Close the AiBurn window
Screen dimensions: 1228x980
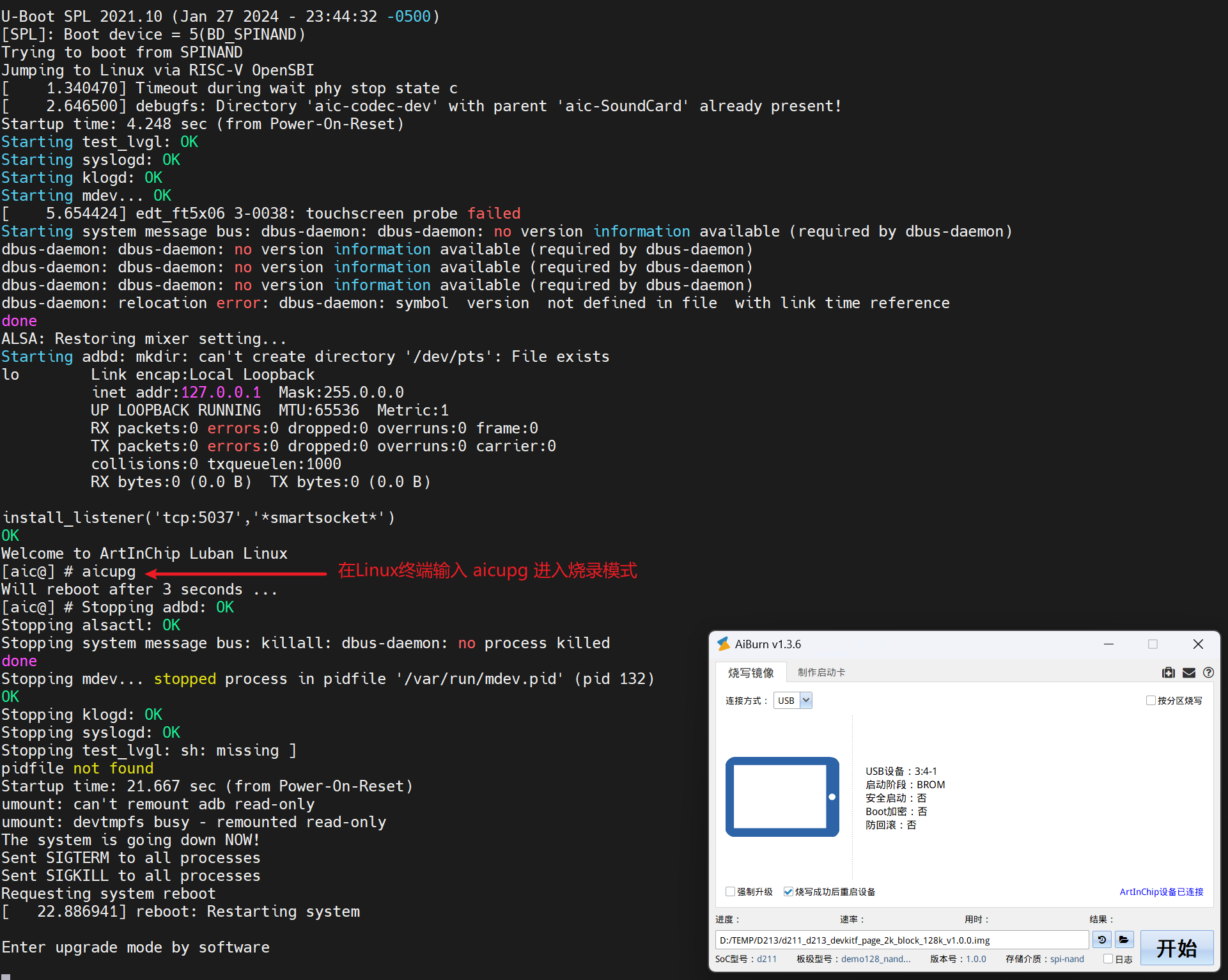[x=1198, y=644]
